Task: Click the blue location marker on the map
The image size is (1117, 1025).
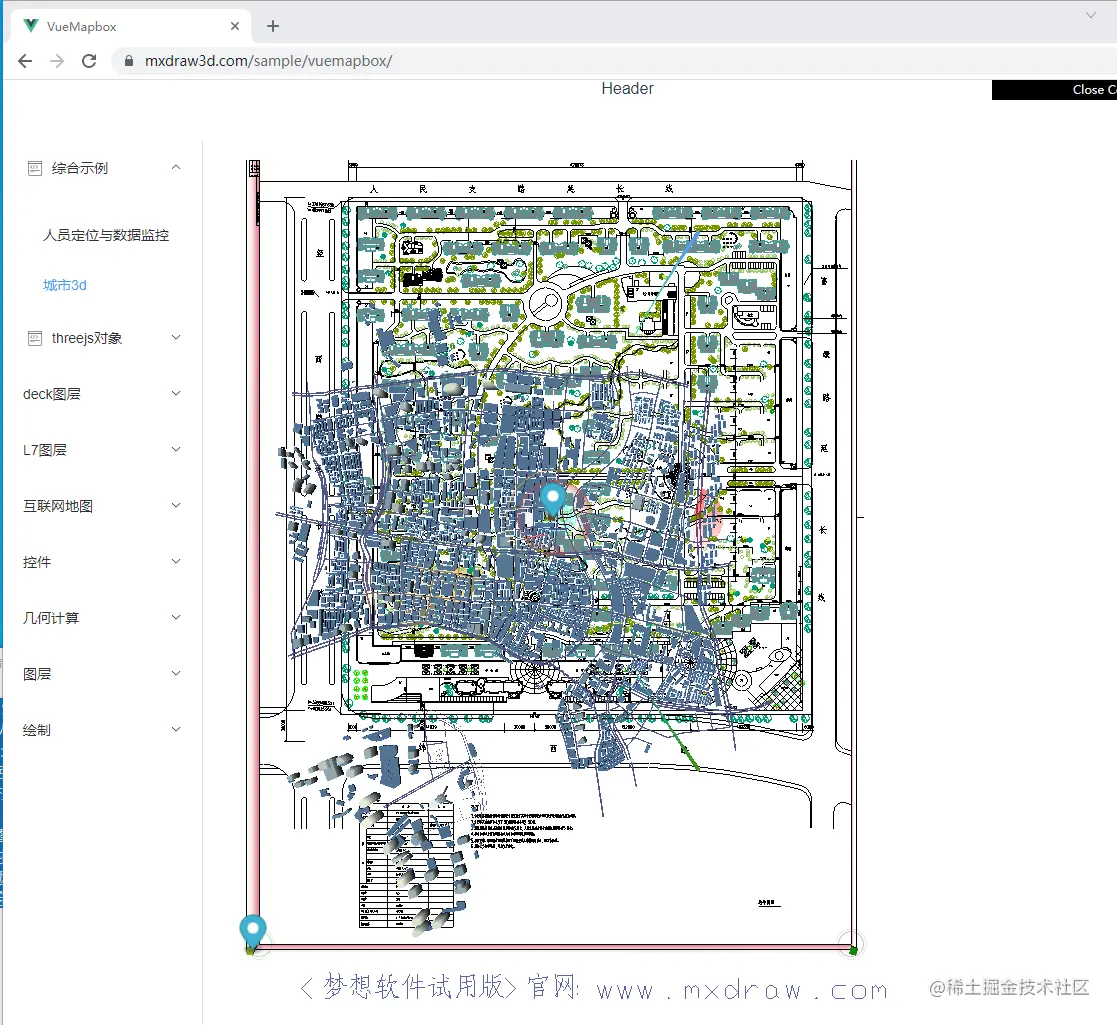Action: [552, 498]
